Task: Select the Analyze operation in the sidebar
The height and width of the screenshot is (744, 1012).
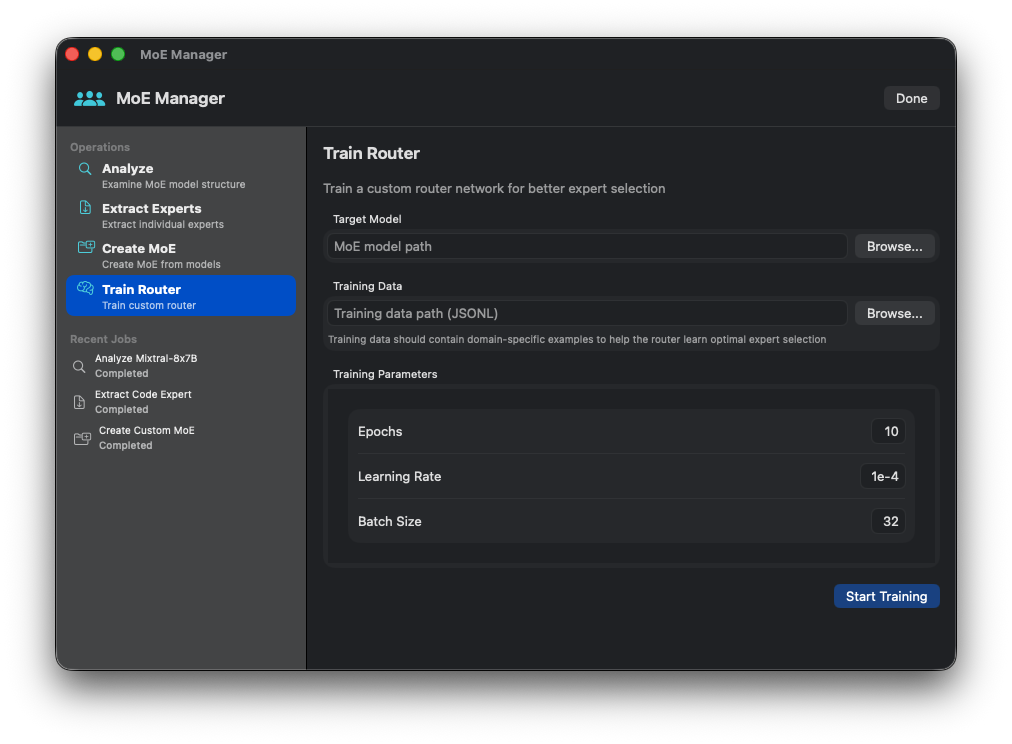Action: point(150,175)
